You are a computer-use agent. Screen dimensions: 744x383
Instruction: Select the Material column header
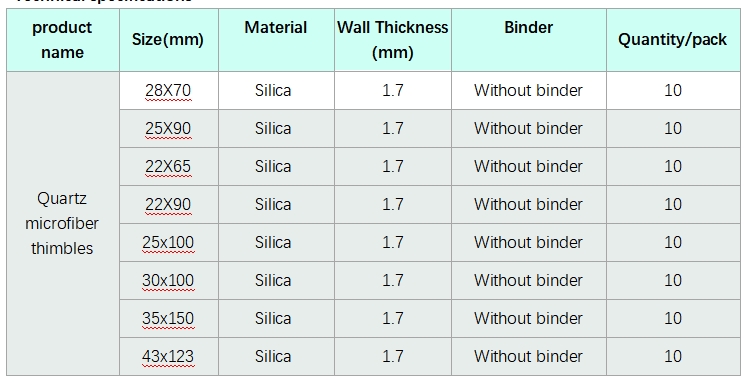276,40
